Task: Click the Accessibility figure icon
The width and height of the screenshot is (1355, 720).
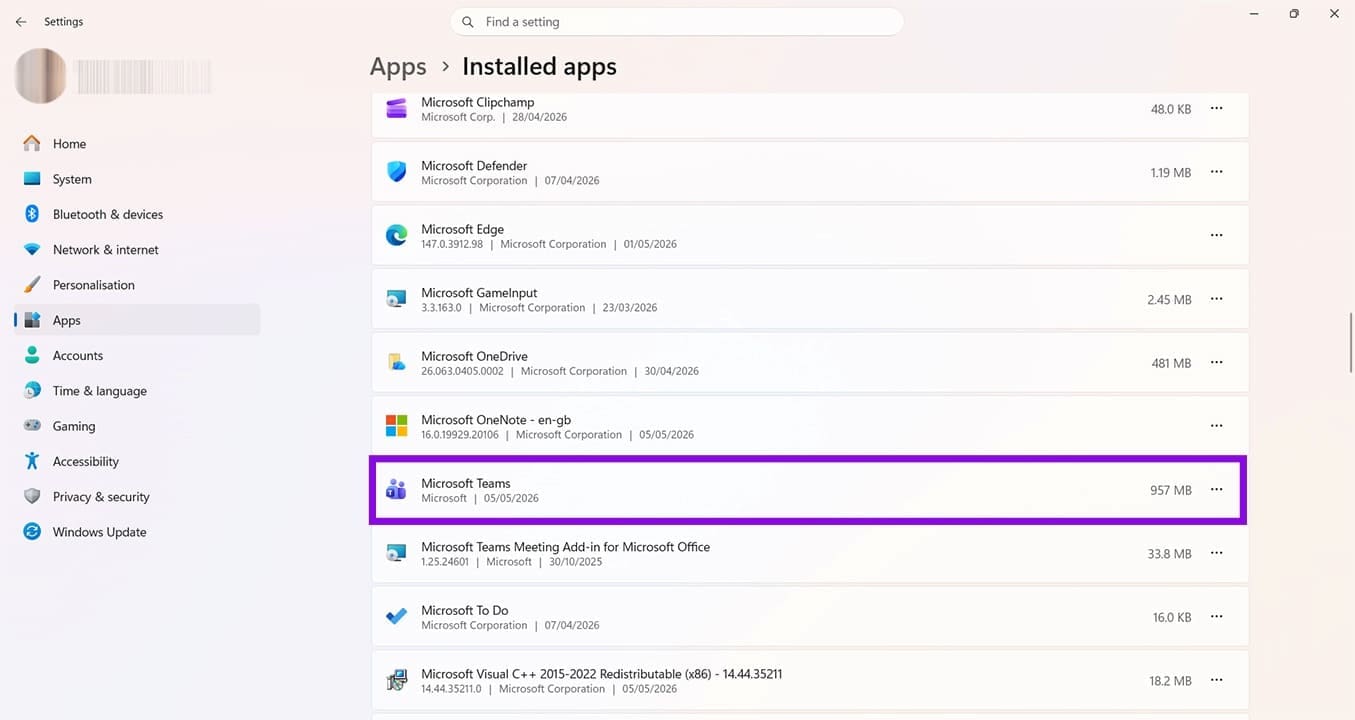Action: [32, 461]
